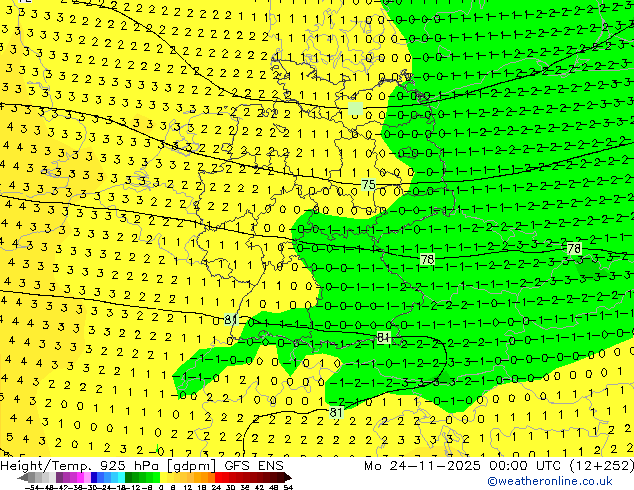This screenshot has height=490, width=634.
Task: Click the '(12+252)' forecast hour text
Action: click(601, 466)
